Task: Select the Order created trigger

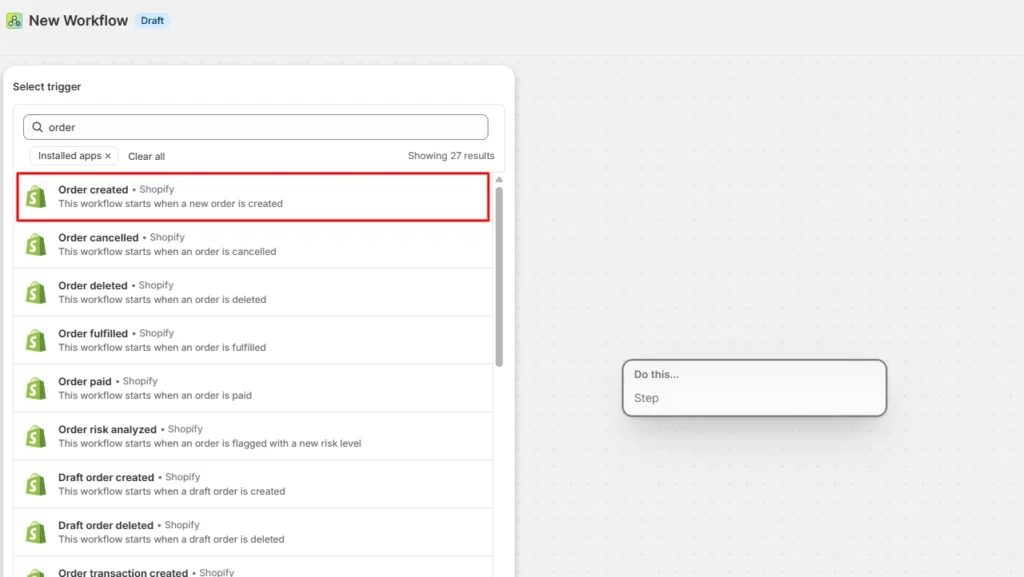Action: click(253, 196)
